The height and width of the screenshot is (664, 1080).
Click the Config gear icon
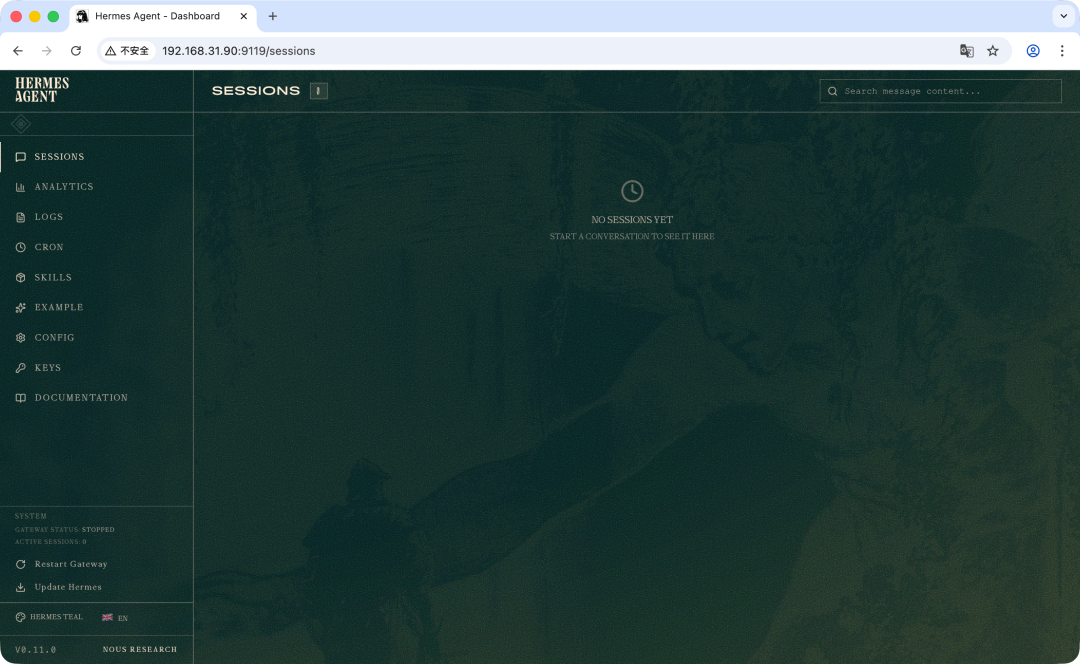pos(21,338)
